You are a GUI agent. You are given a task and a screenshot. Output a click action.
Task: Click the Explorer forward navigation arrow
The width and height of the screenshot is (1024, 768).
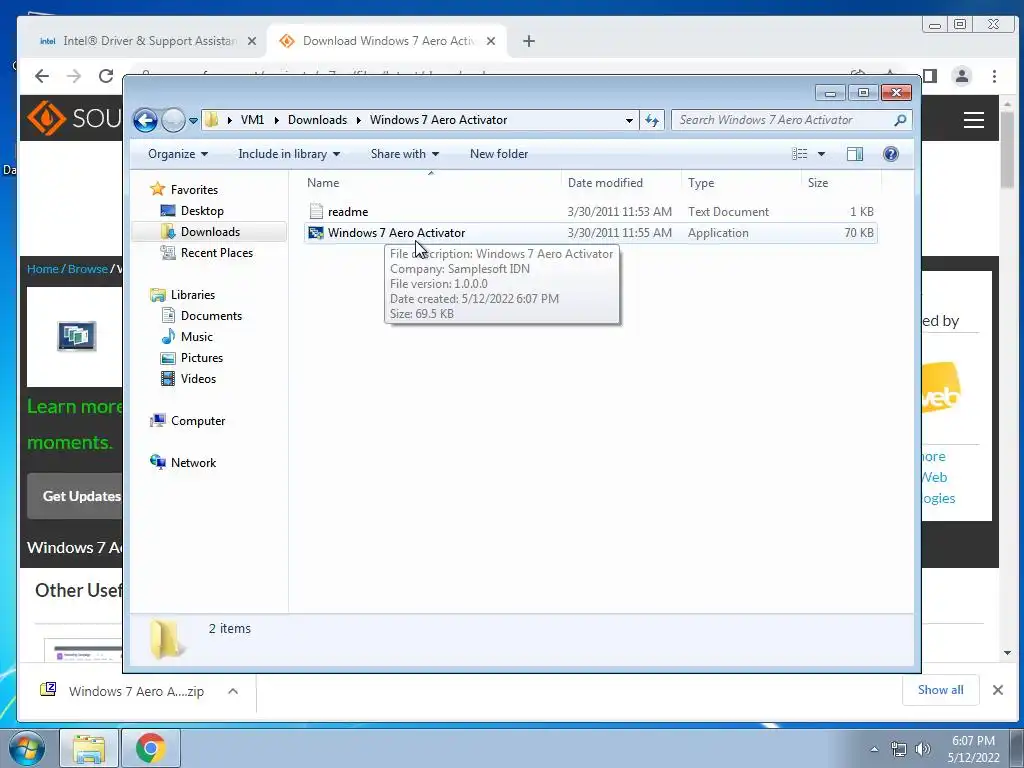(x=173, y=120)
